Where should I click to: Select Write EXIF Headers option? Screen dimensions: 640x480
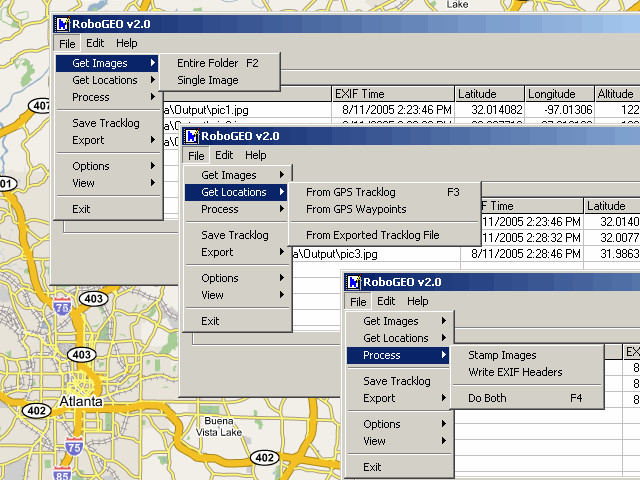[x=515, y=372]
